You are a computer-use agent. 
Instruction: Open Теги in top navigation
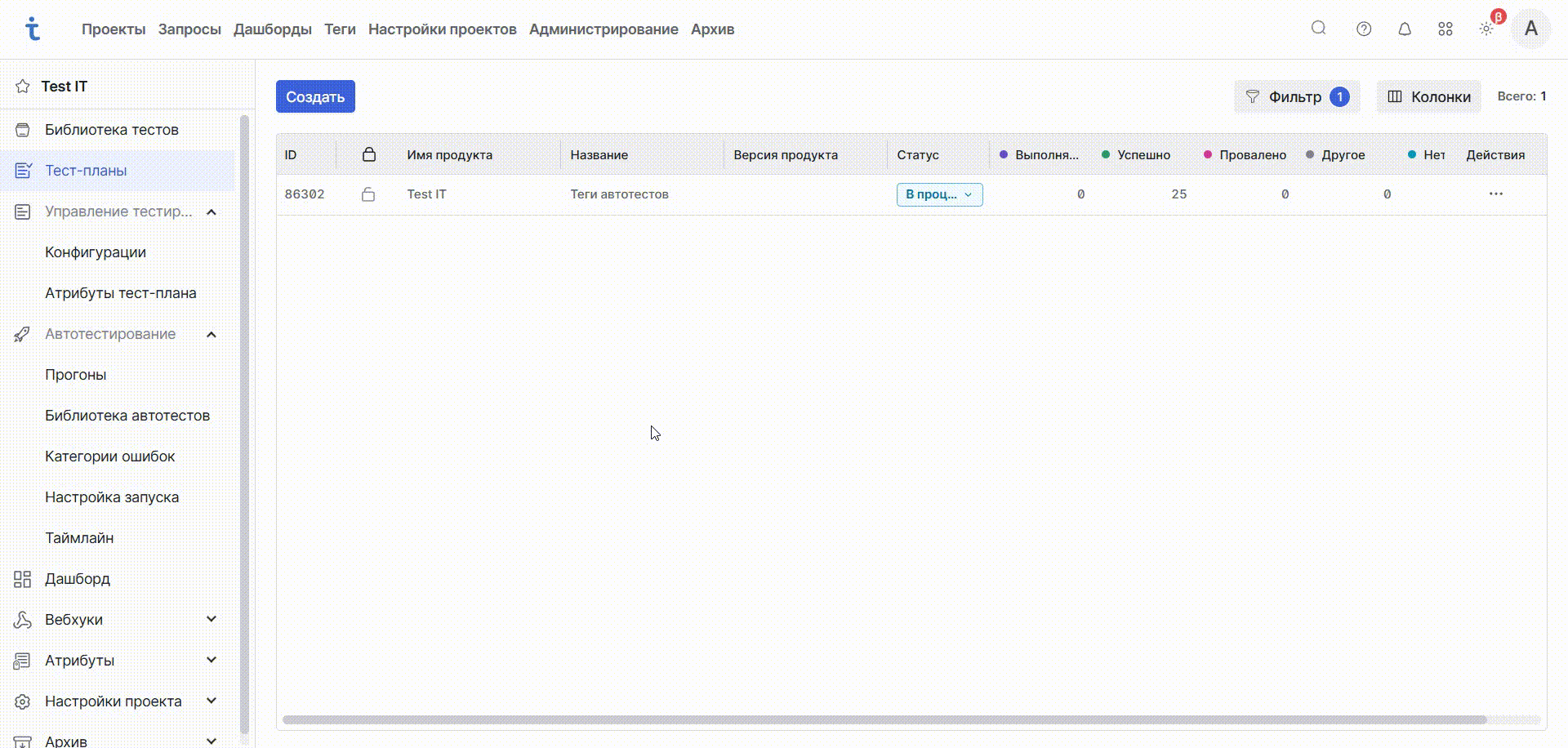click(340, 29)
